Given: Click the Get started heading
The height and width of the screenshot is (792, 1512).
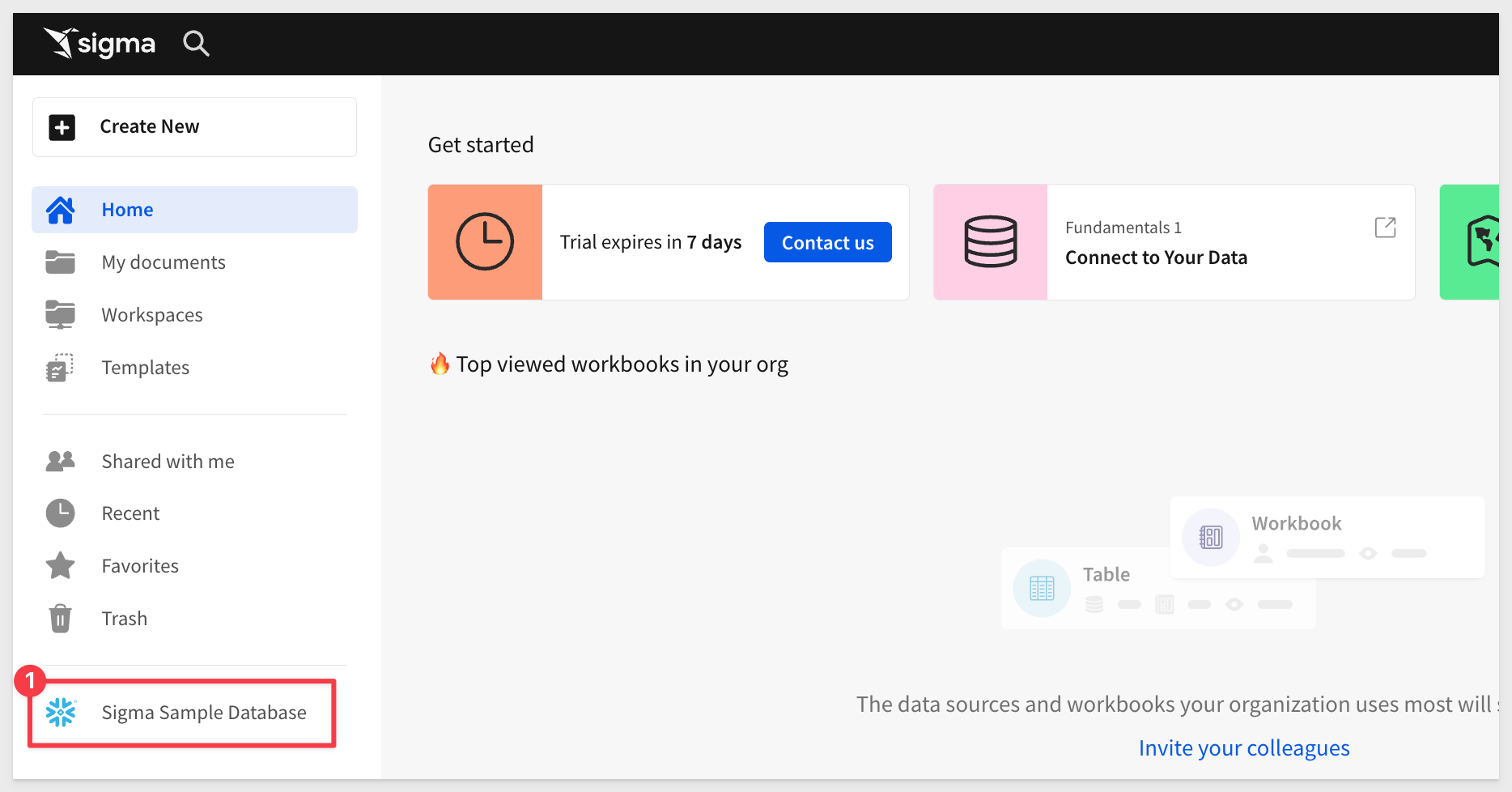Looking at the screenshot, I should click(481, 145).
